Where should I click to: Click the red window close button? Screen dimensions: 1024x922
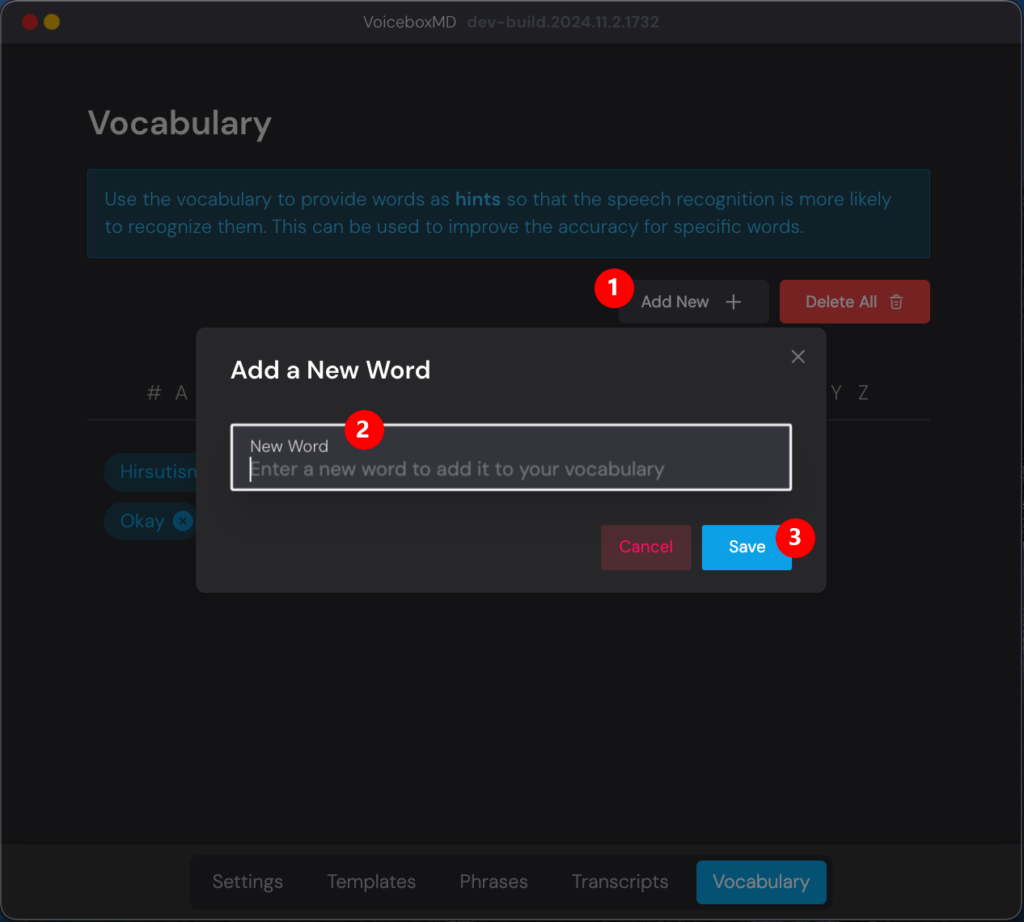30,21
